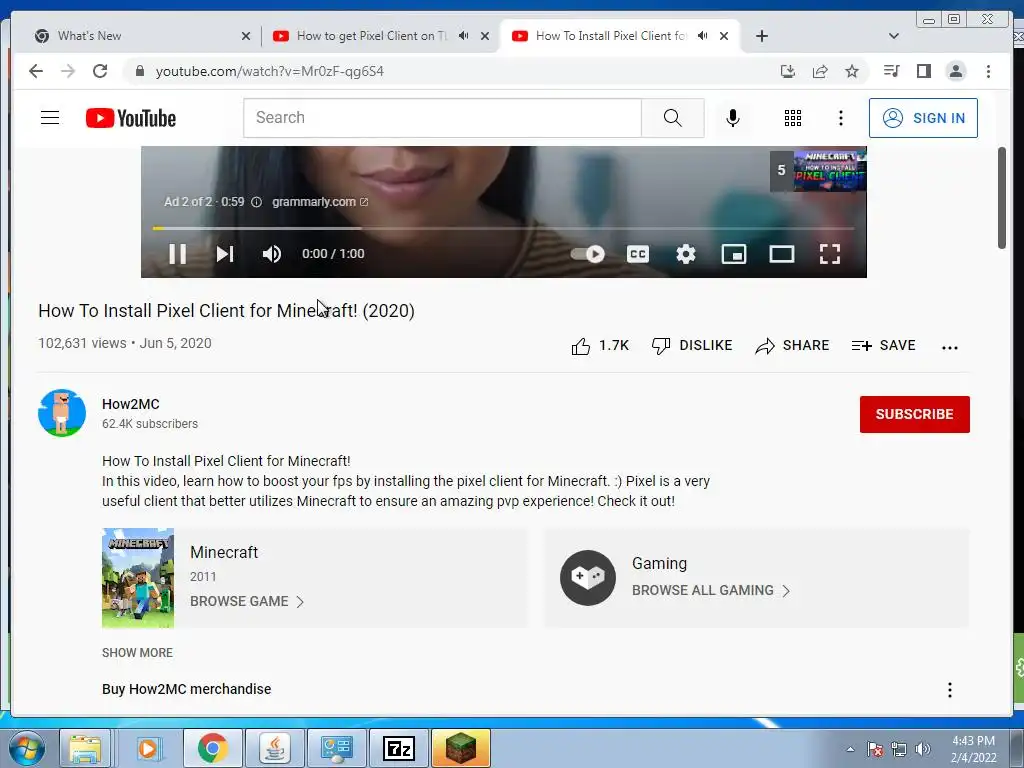Image resolution: width=1024 pixels, height=768 pixels.
Task: View site information padlock icon
Action: [139, 71]
